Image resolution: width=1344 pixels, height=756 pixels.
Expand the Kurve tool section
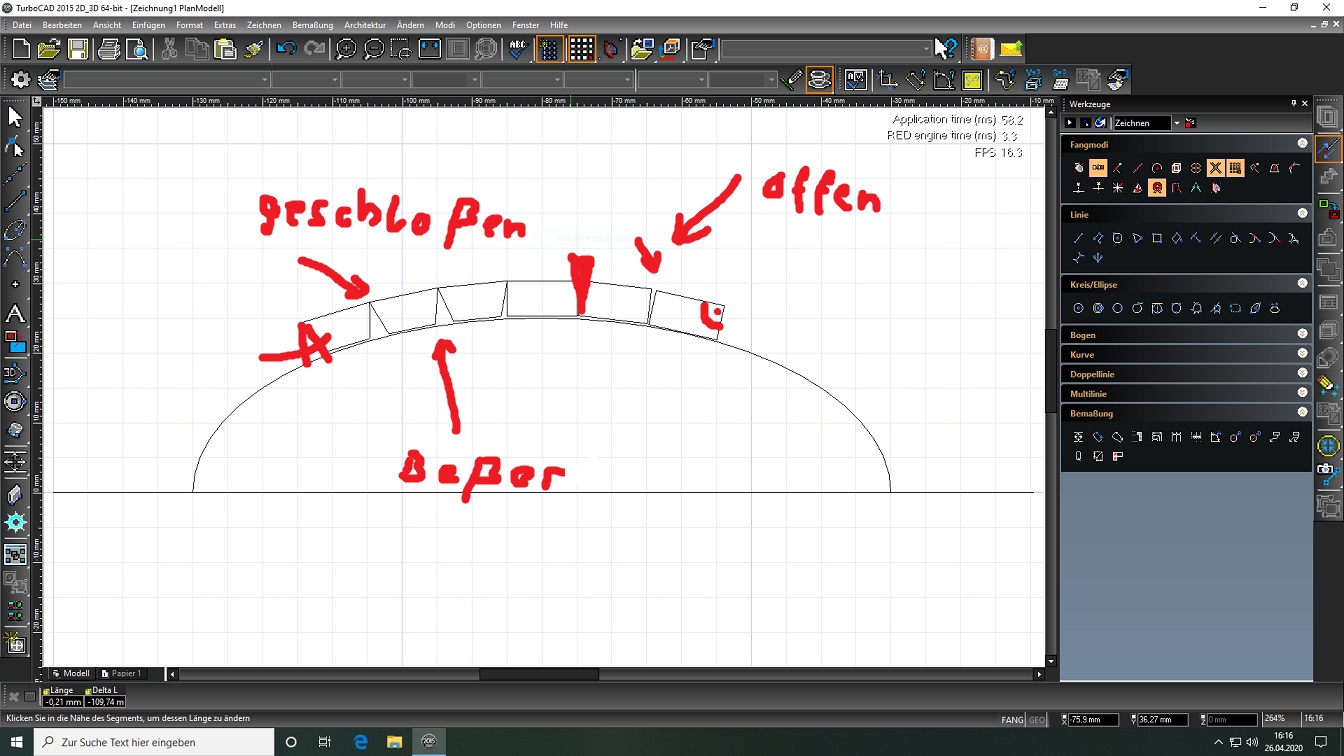(1082, 354)
